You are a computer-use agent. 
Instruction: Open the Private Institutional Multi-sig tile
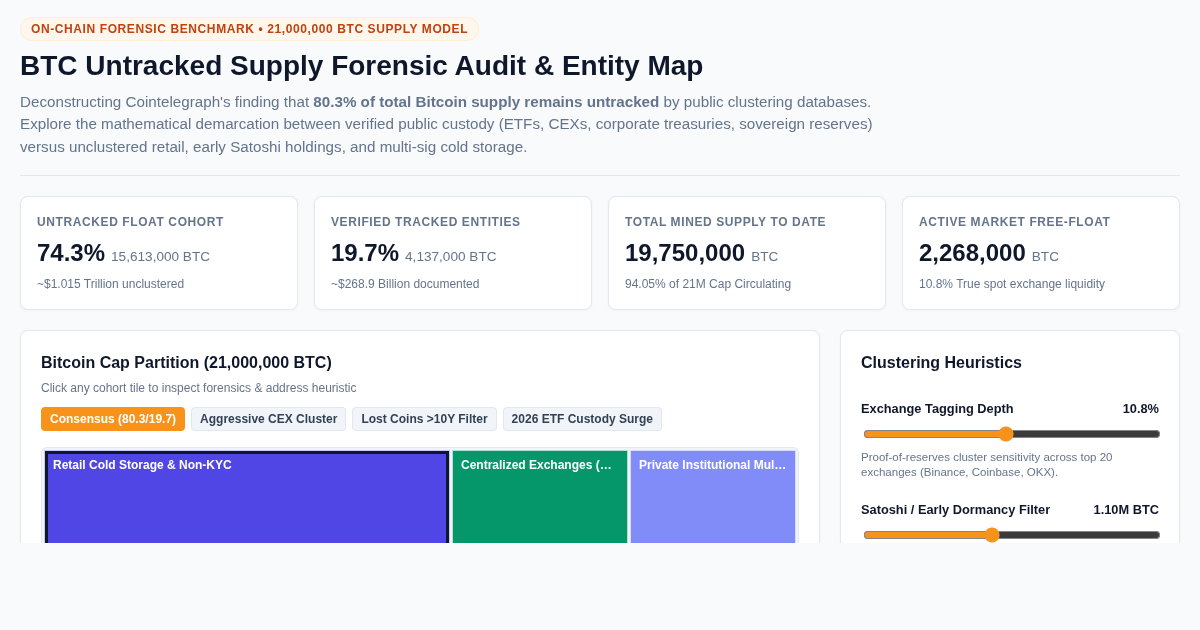[713, 497]
